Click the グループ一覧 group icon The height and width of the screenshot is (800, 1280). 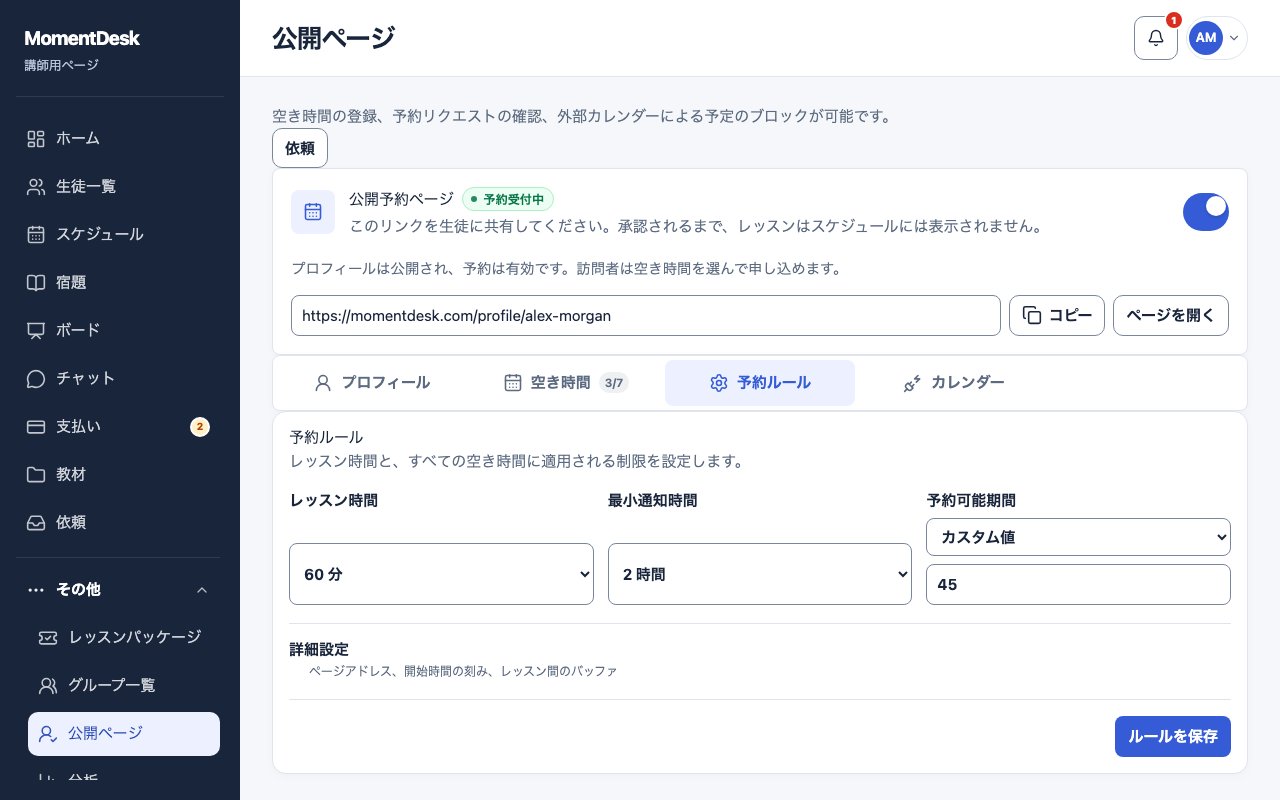pyautogui.click(x=48, y=685)
